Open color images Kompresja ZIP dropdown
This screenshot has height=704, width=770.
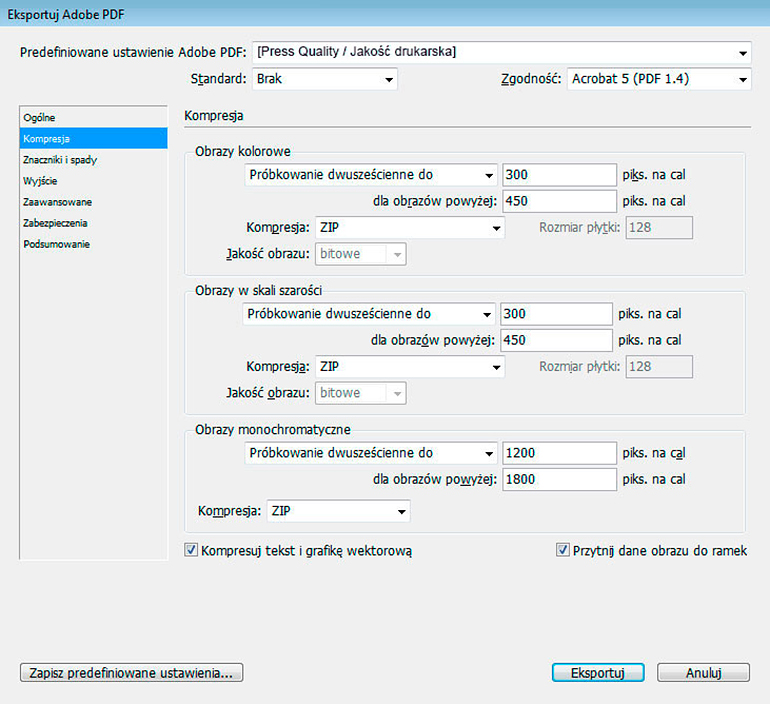pyautogui.click(x=410, y=228)
